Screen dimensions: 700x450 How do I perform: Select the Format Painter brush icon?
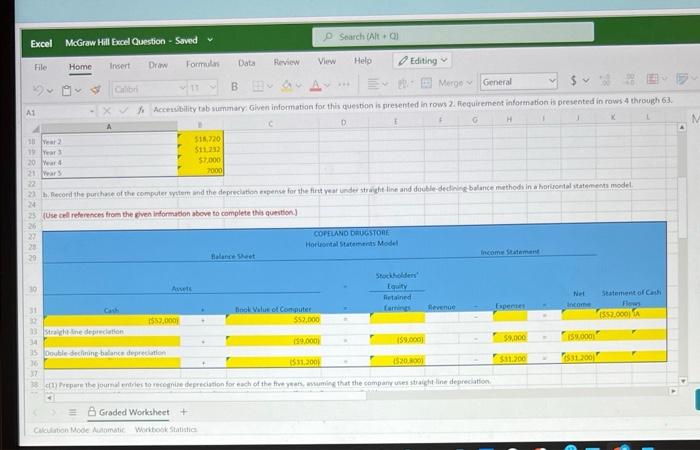click(95, 89)
